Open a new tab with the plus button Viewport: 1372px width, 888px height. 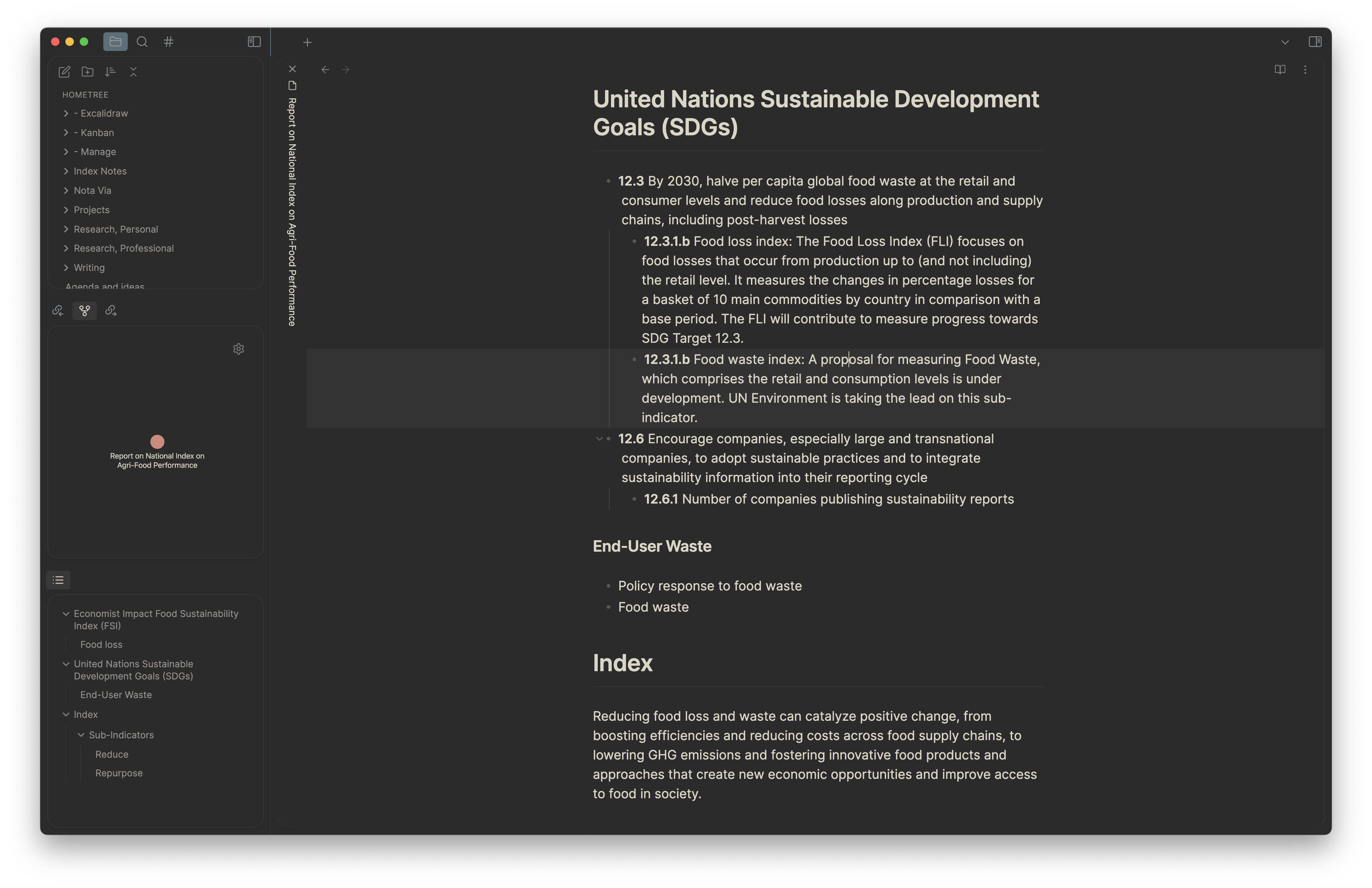point(307,42)
